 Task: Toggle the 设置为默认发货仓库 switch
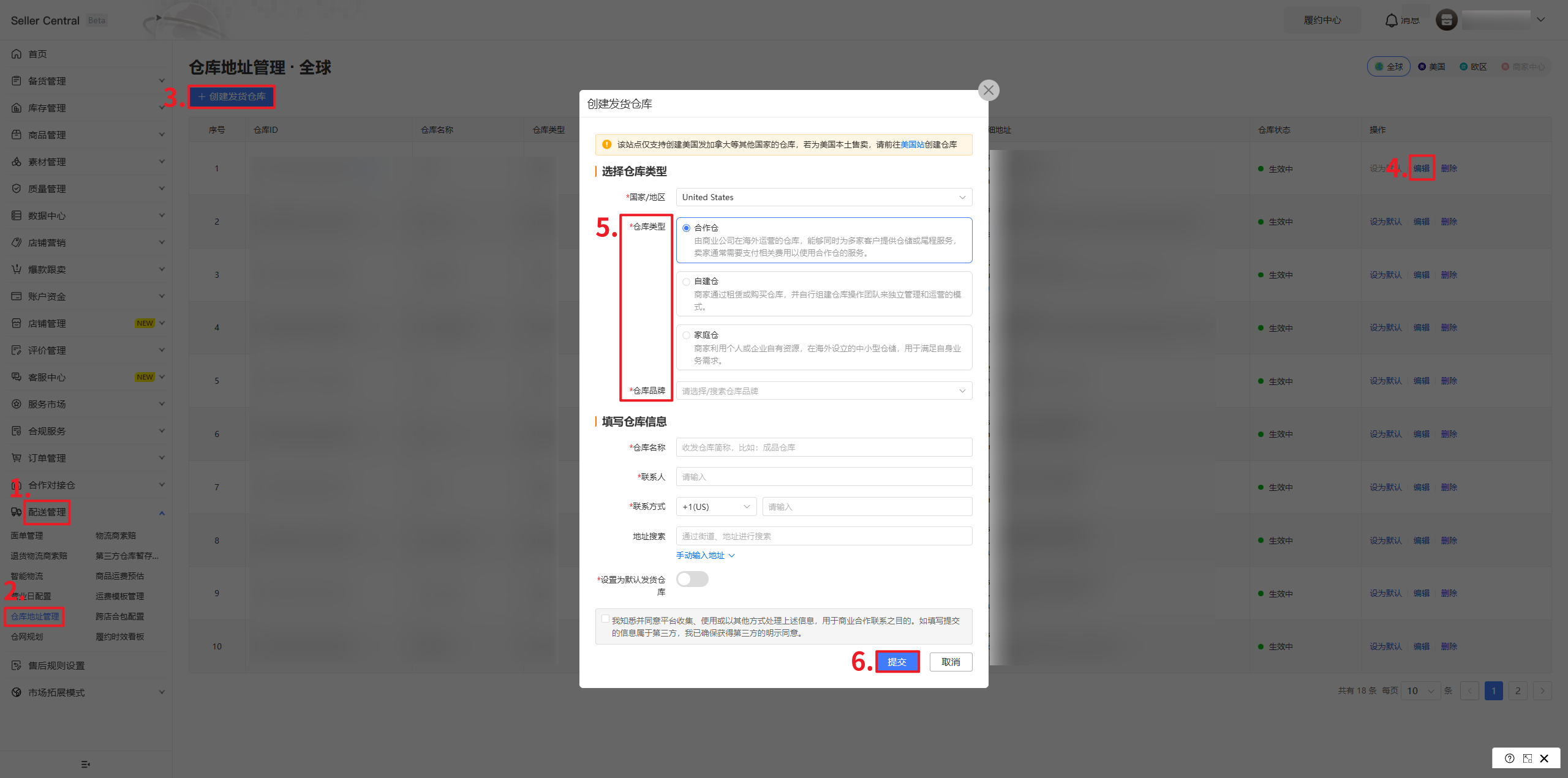692,579
